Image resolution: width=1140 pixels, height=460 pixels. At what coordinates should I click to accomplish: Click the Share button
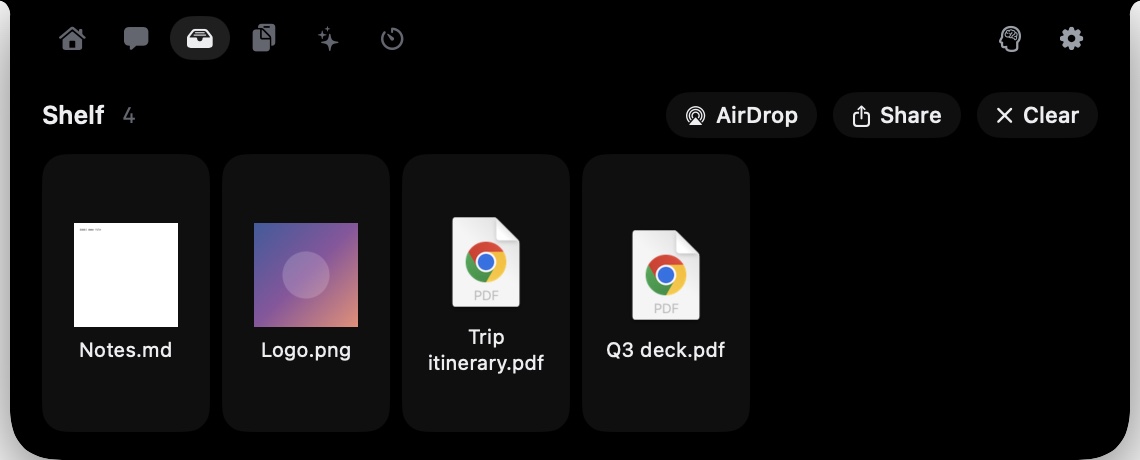tap(896, 115)
